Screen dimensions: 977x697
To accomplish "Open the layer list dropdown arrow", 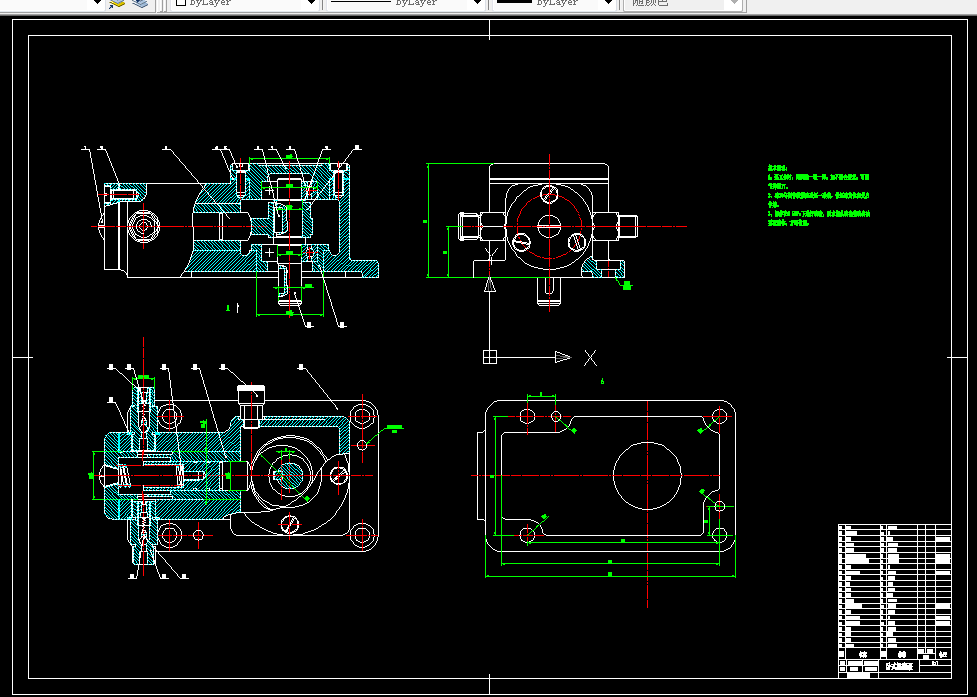I will point(97,2).
